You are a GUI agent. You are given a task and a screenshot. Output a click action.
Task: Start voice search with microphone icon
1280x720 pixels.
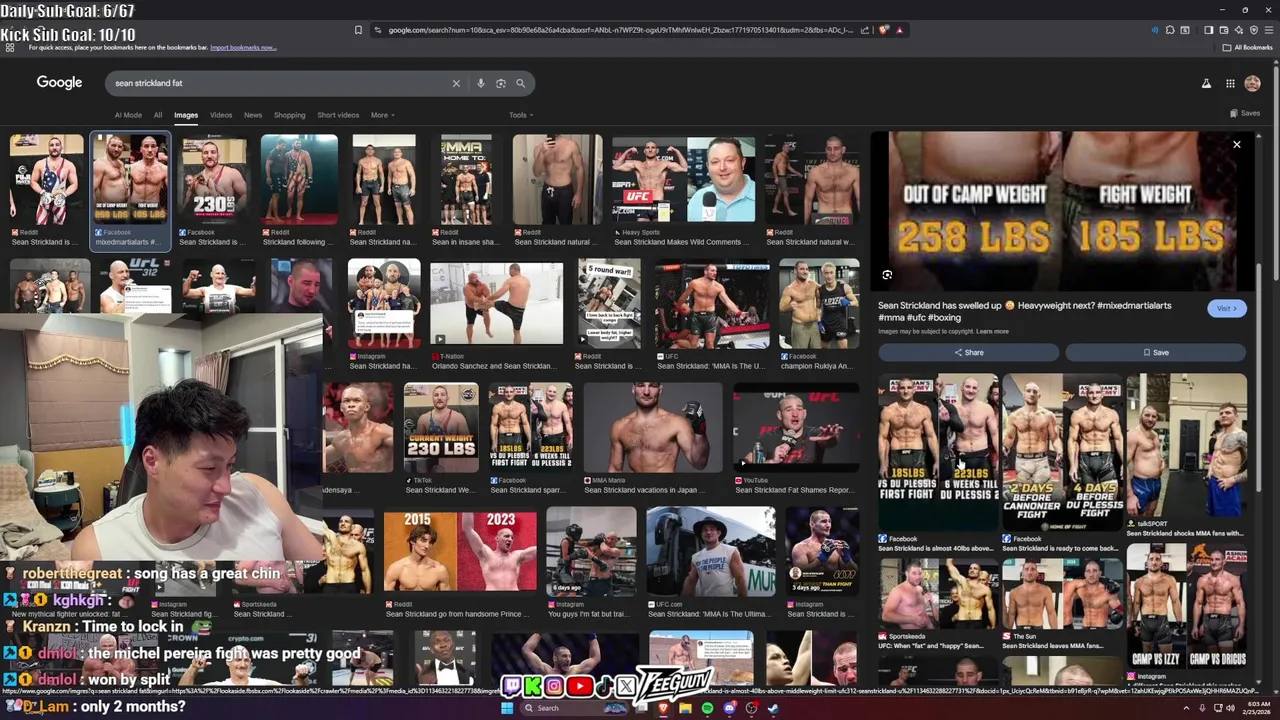click(x=480, y=83)
